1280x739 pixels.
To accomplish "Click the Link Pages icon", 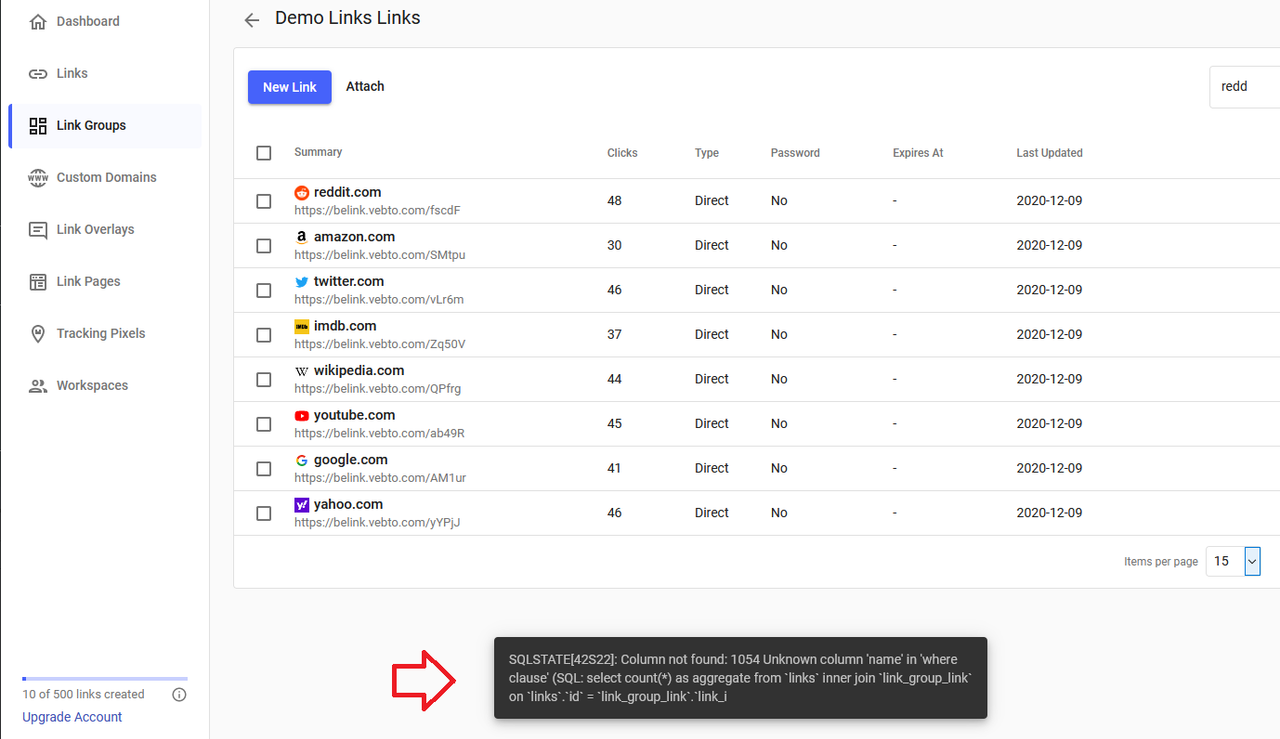I will point(38,281).
